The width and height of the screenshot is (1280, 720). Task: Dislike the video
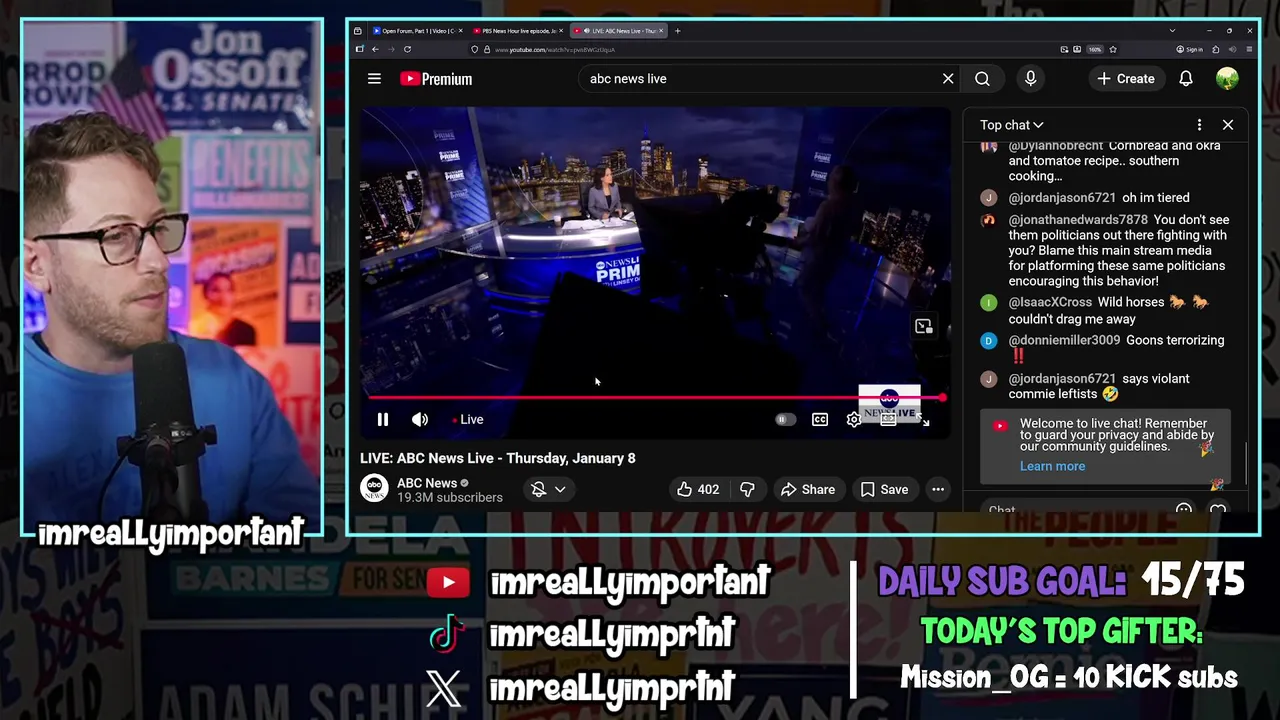[x=747, y=490]
